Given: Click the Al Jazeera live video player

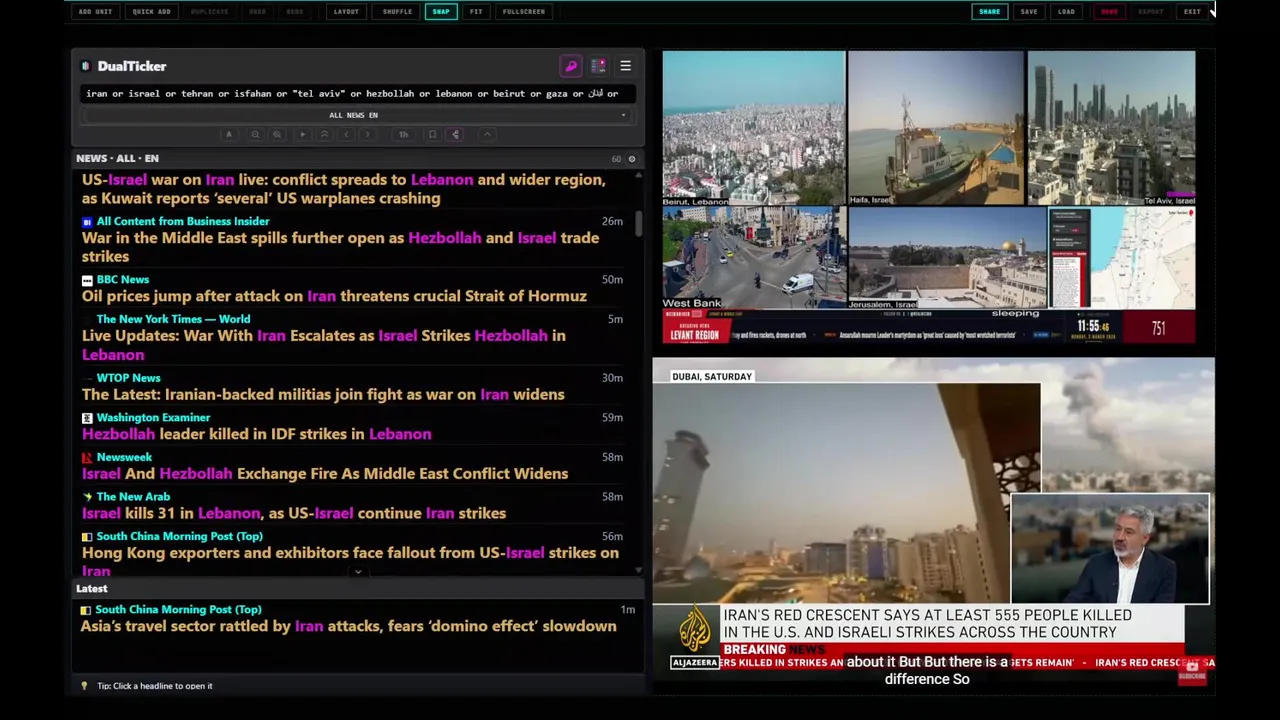Looking at the screenshot, I should 934,525.
